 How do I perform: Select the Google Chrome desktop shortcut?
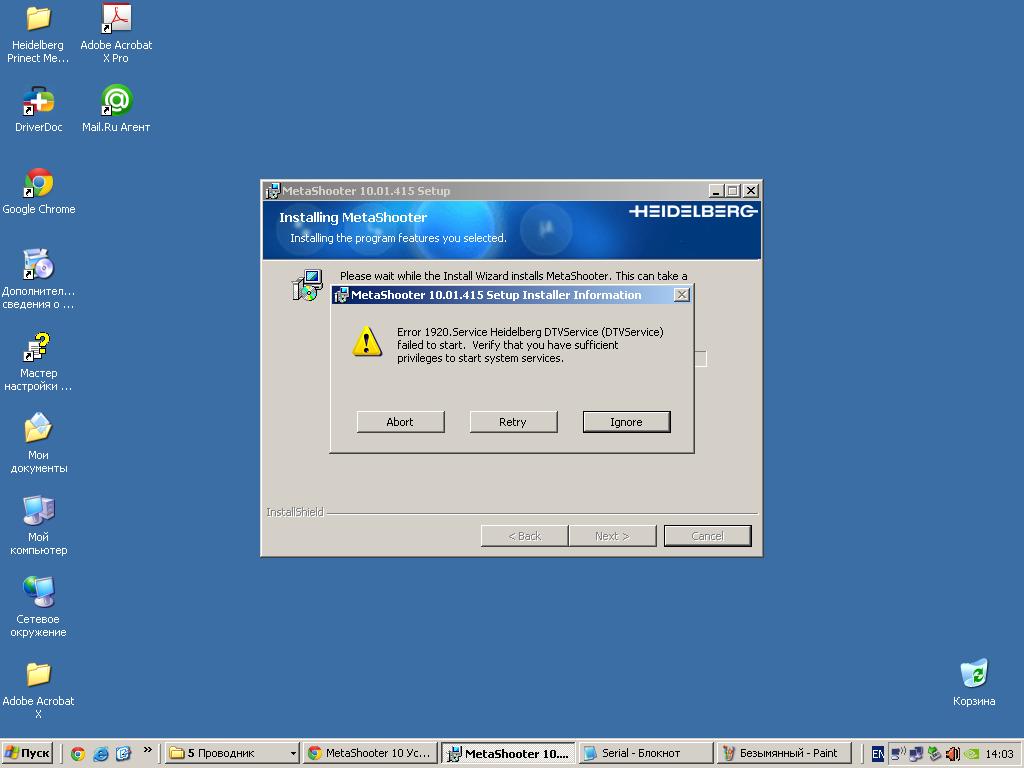pos(38,183)
